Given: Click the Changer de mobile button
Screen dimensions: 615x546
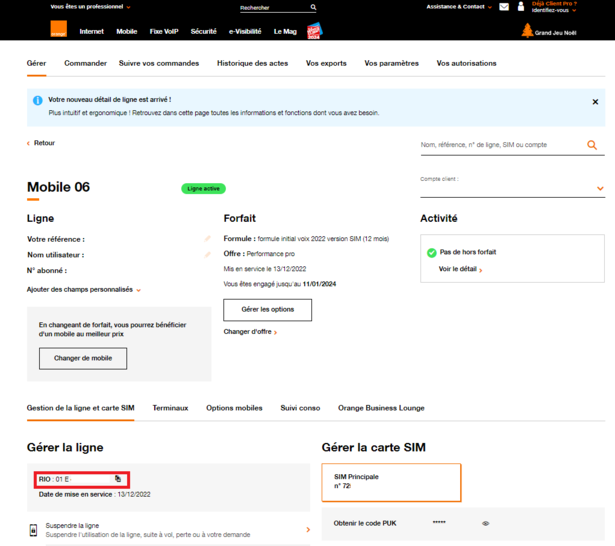Looking at the screenshot, I should coord(83,358).
